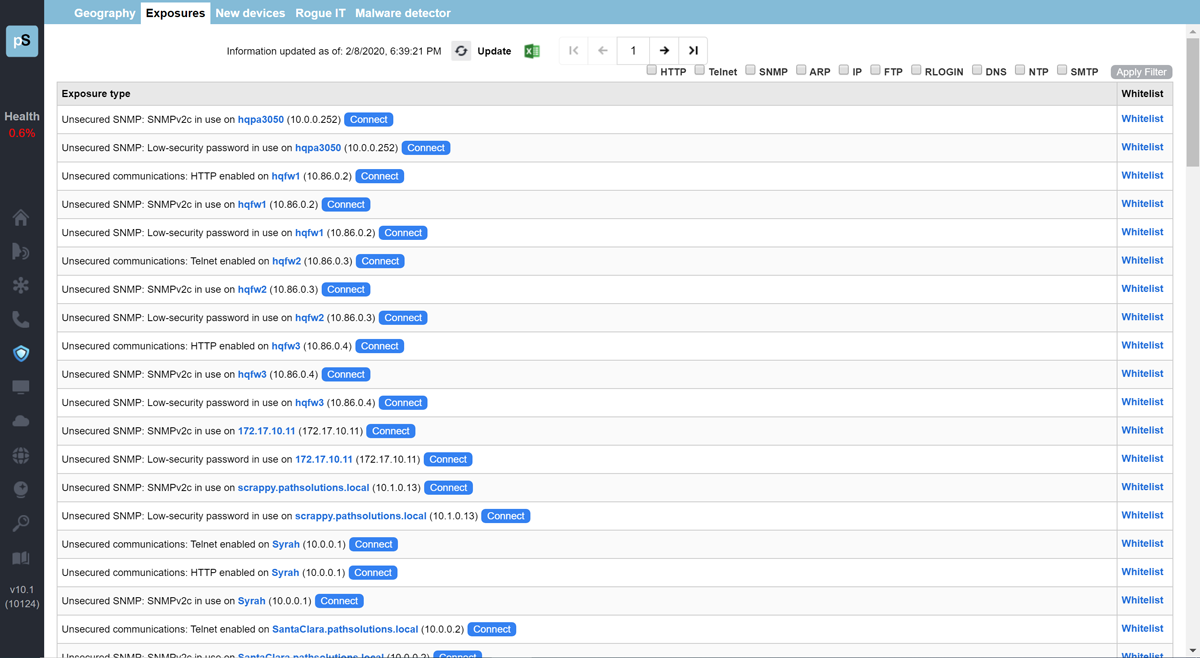Image resolution: width=1200 pixels, height=658 pixels.
Task: Click the page number input field
Action: tap(633, 51)
